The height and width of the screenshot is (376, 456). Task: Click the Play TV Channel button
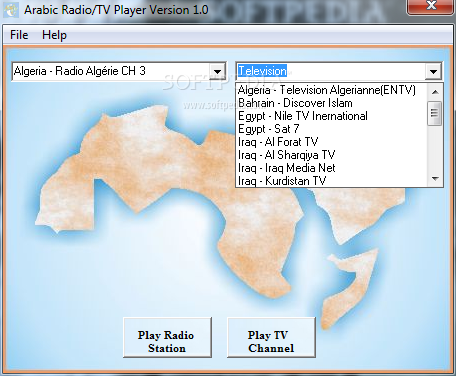coord(271,337)
